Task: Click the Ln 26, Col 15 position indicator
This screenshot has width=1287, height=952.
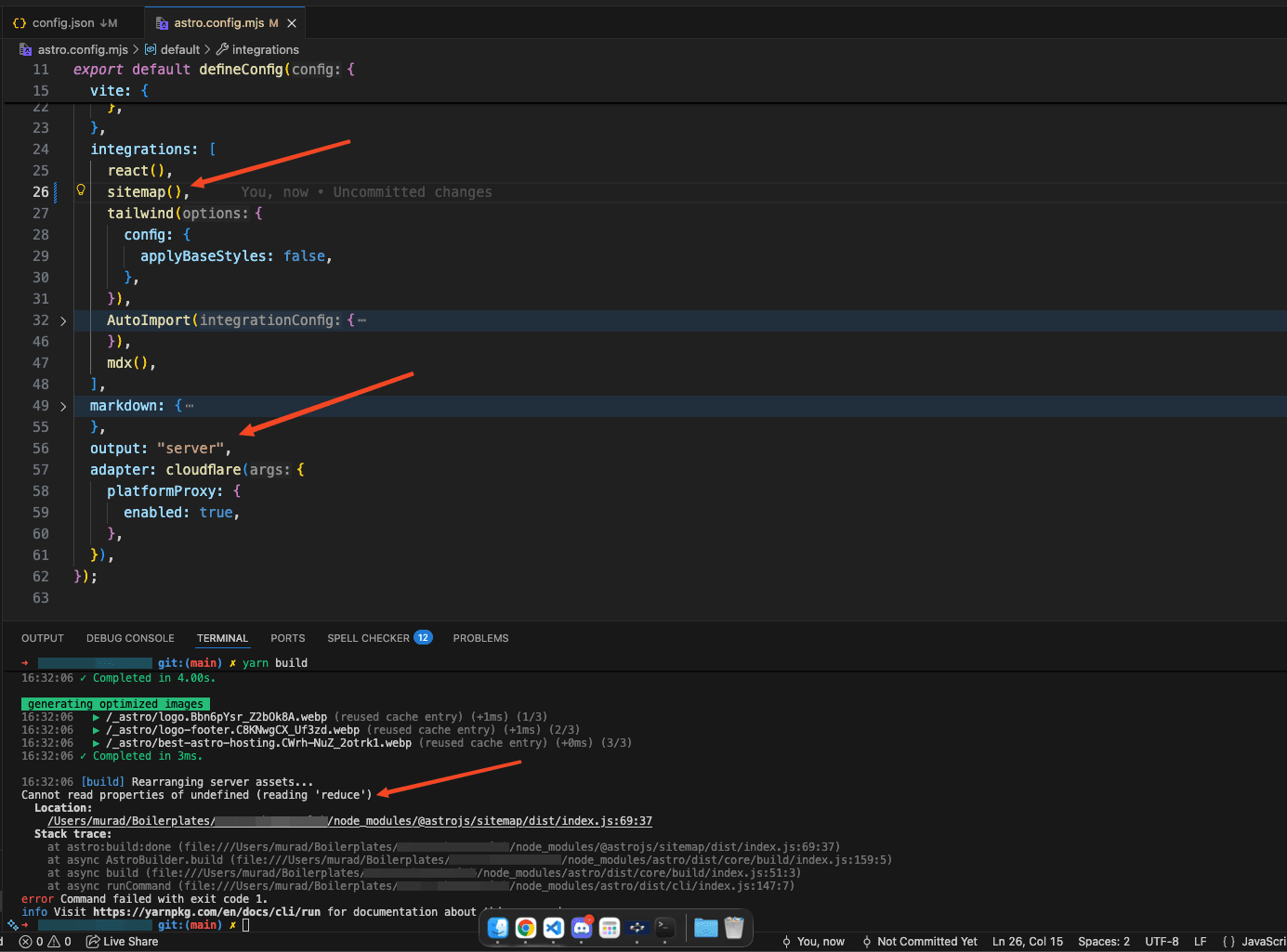Action: coord(1027,941)
